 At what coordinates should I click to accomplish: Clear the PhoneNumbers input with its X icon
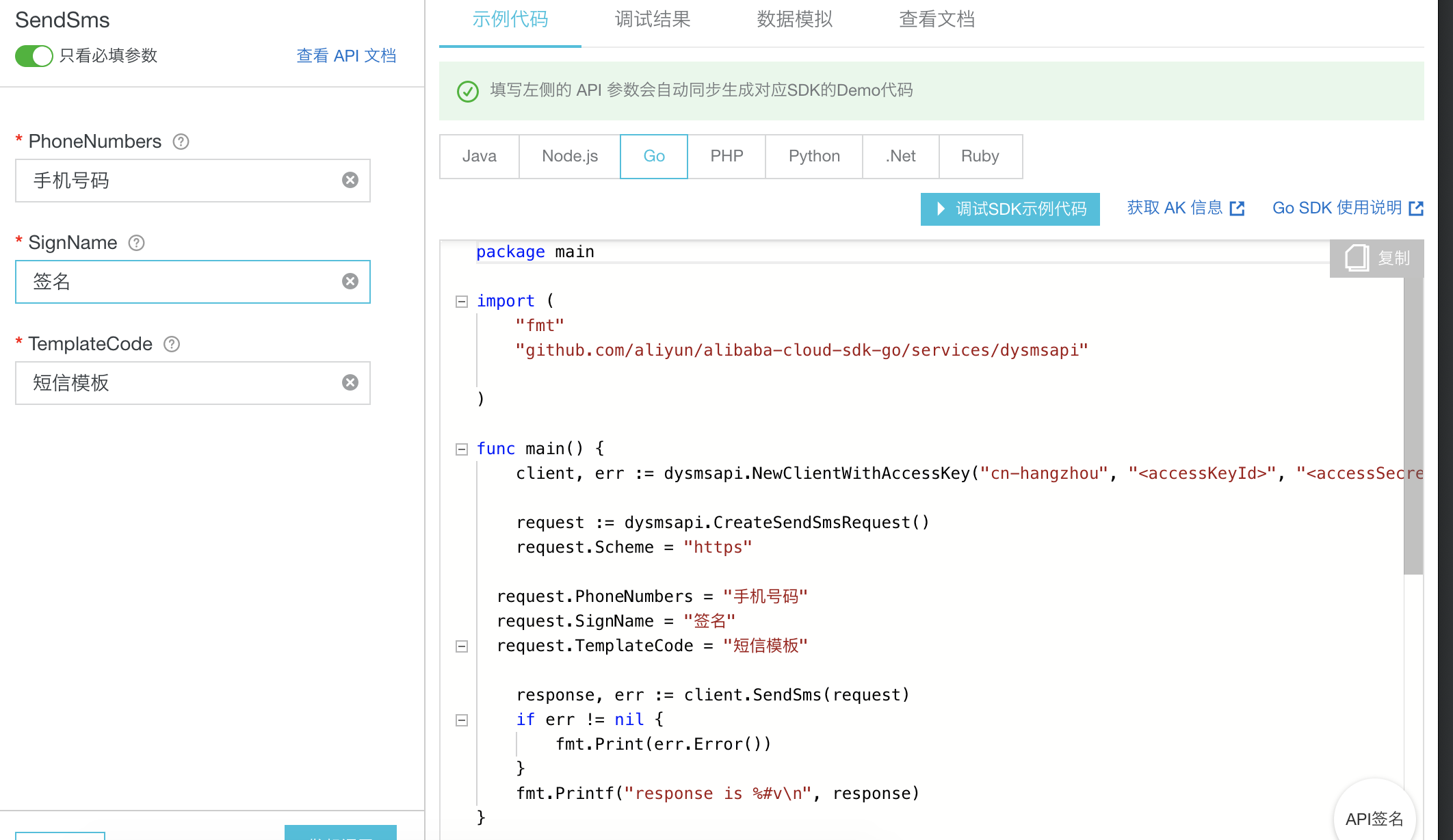click(x=350, y=180)
